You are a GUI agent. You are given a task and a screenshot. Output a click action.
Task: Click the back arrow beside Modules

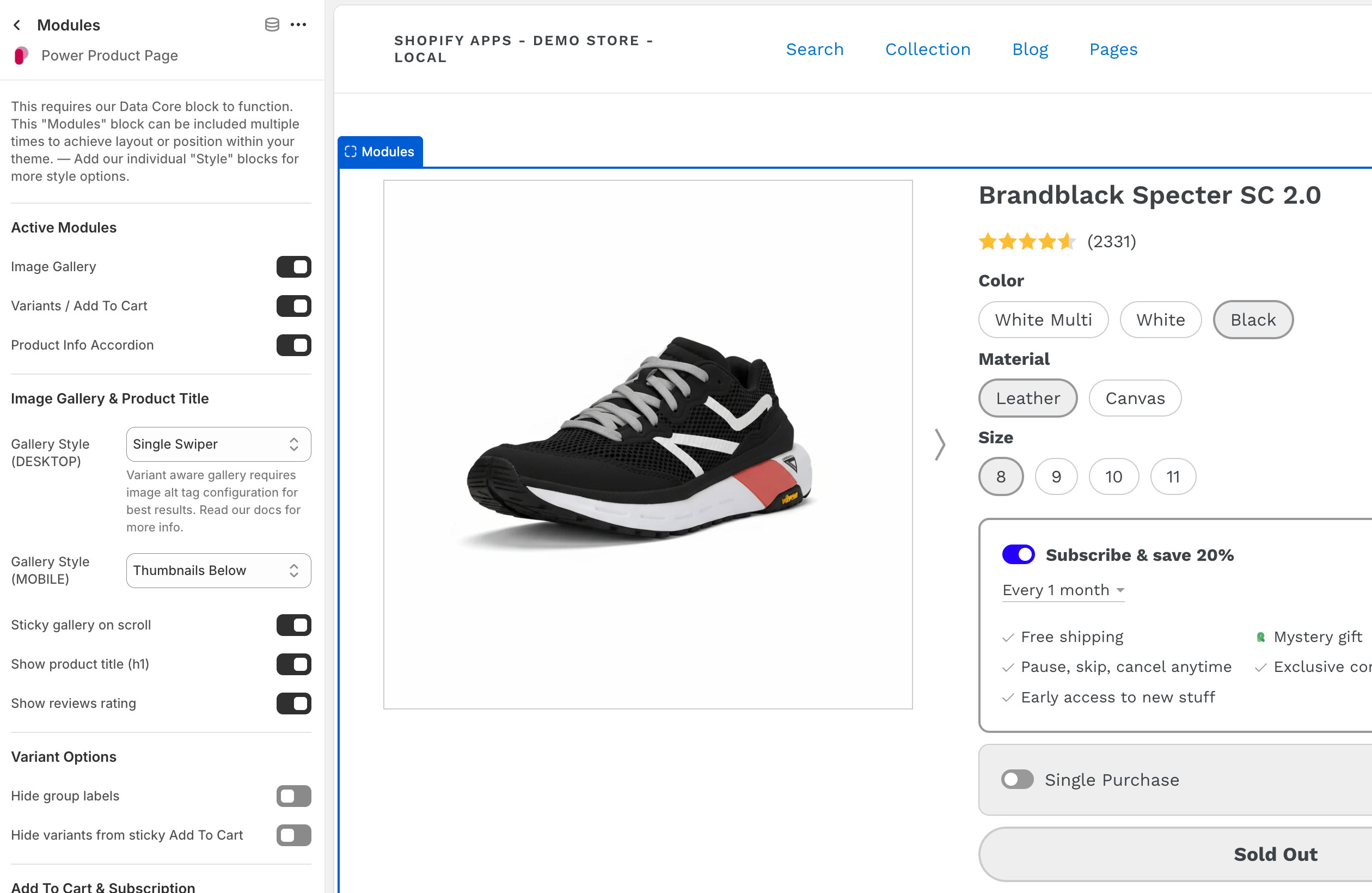click(x=17, y=24)
